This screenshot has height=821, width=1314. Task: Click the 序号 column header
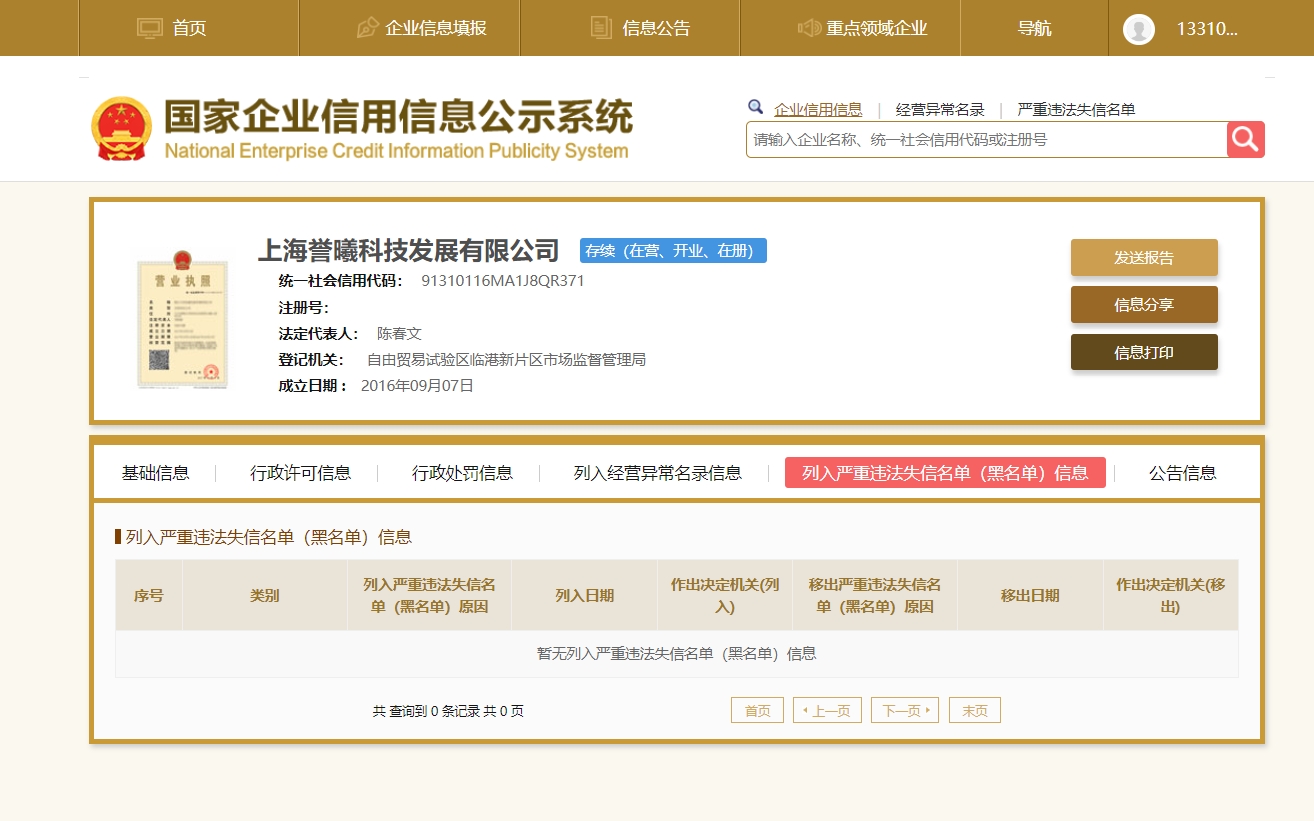149,595
